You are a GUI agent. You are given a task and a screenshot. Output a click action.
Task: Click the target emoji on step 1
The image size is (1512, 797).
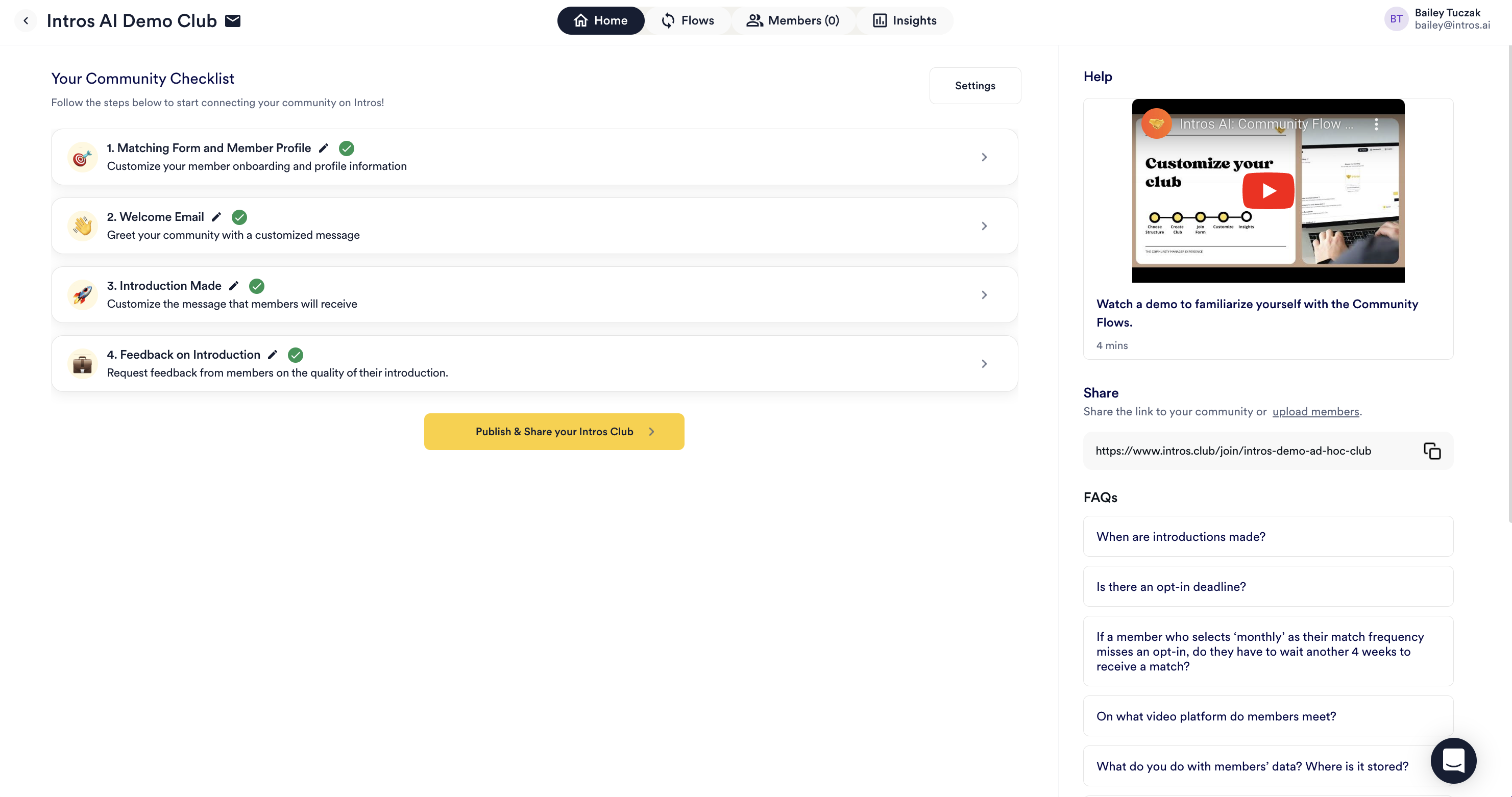(82, 157)
